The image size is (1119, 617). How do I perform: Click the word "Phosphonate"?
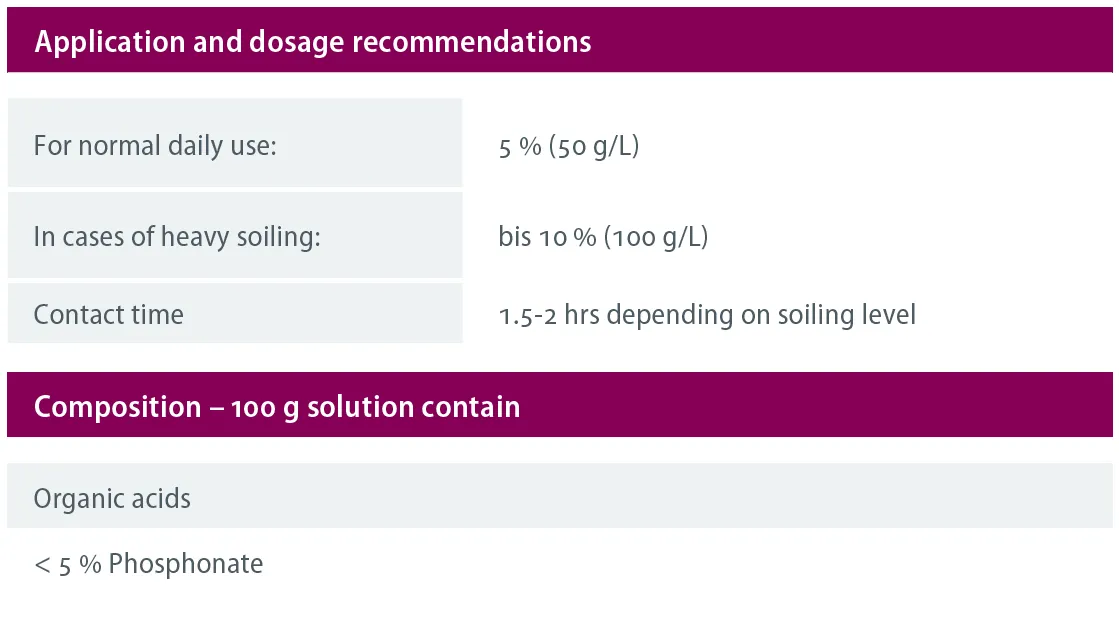pyautogui.click(x=186, y=564)
